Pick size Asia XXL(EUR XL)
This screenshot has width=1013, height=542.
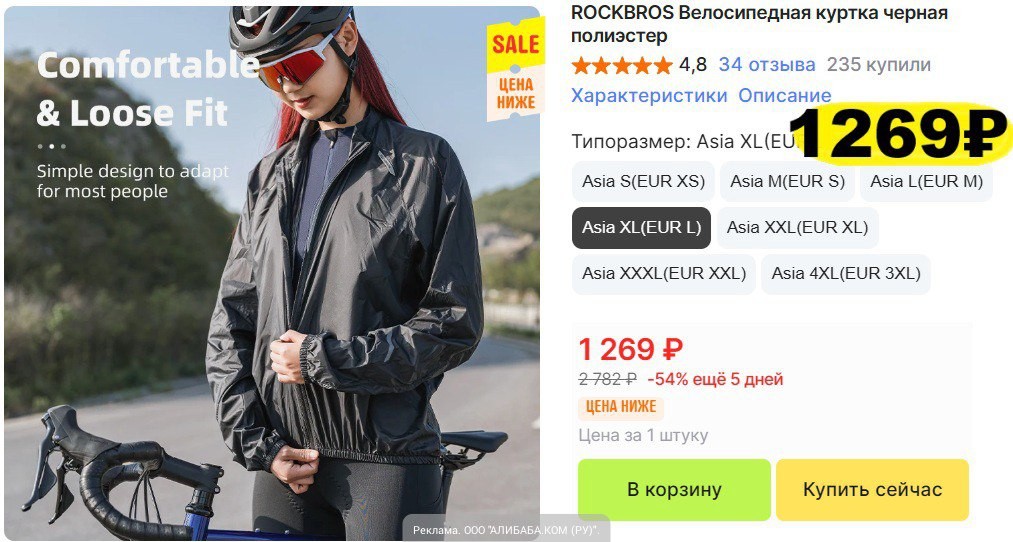pos(797,227)
